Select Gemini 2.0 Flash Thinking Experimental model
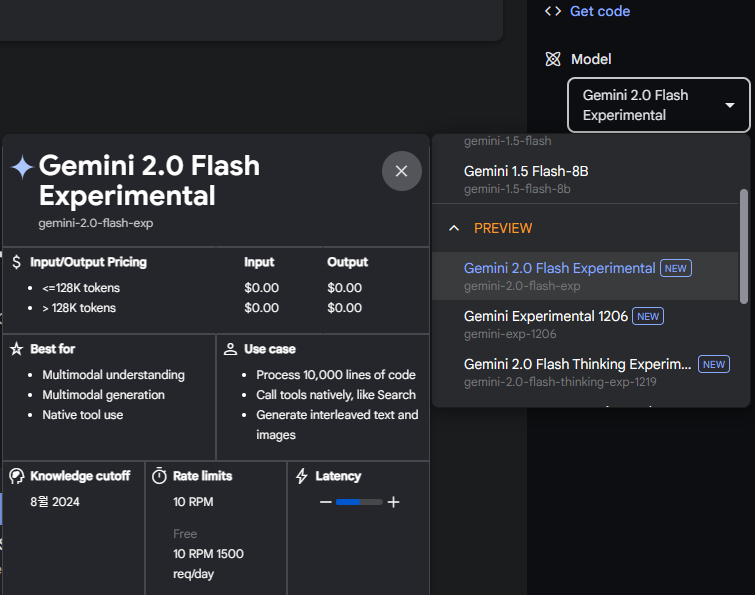 pos(585,372)
